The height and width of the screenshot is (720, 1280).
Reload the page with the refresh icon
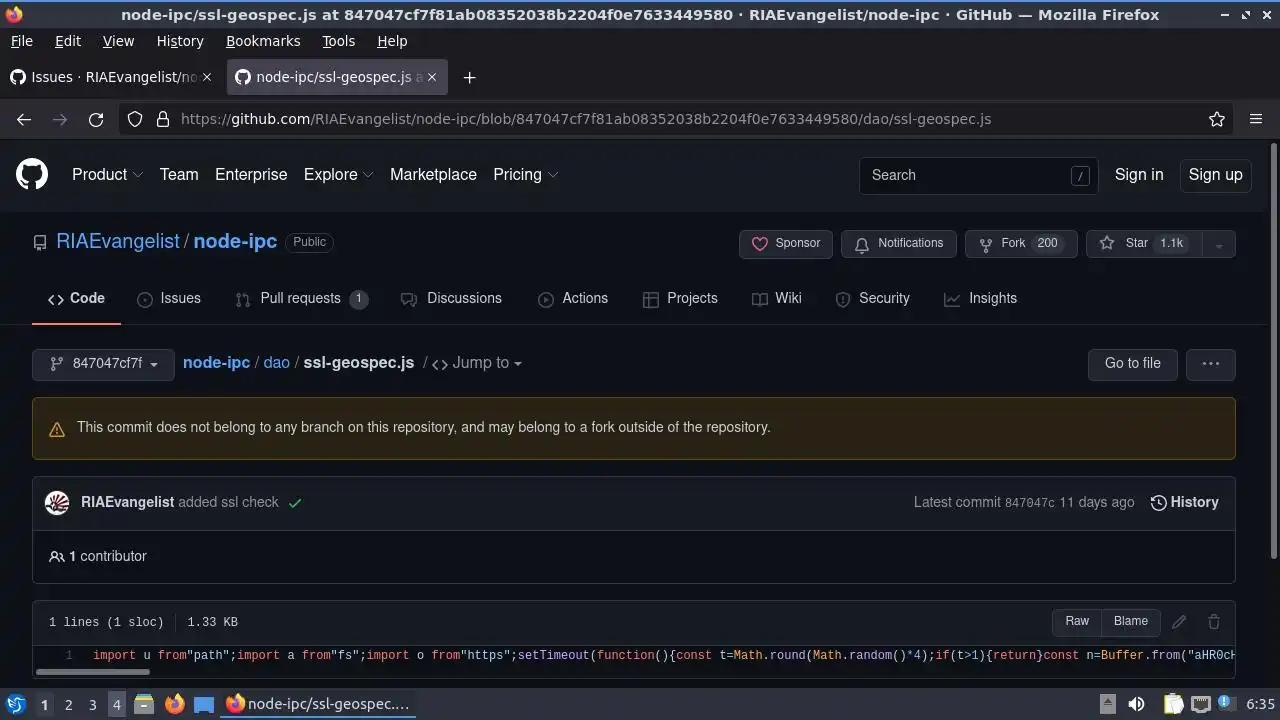click(x=96, y=119)
